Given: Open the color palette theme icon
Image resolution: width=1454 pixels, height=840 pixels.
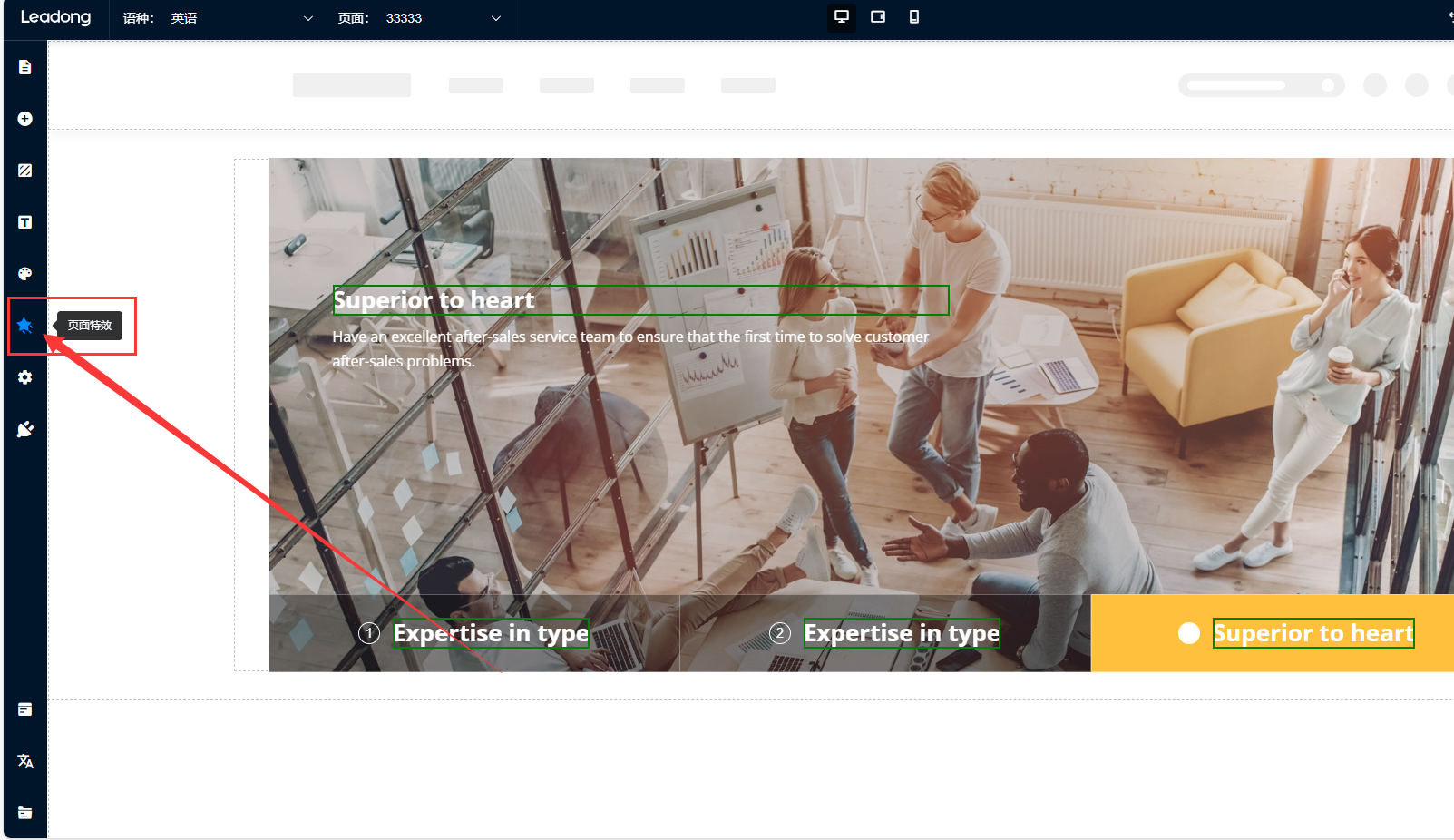Looking at the screenshot, I should [25, 274].
